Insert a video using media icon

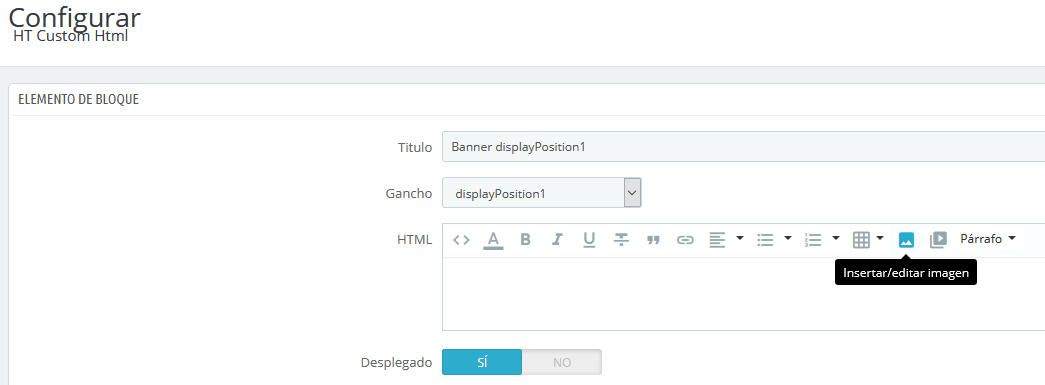pyautogui.click(x=938, y=240)
